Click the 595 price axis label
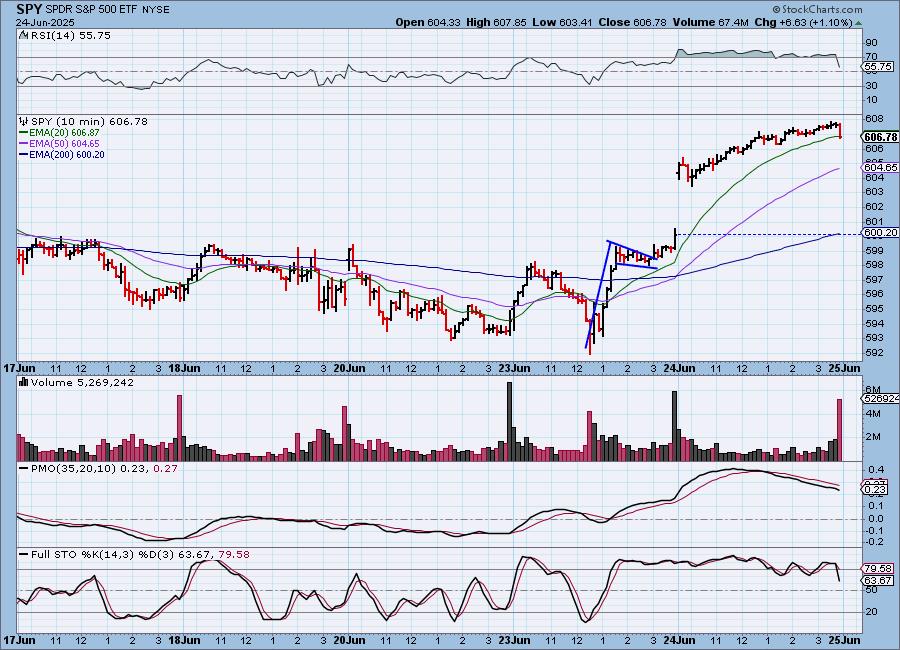Image resolution: width=900 pixels, height=650 pixels. pyautogui.click(x=874, y=308)
